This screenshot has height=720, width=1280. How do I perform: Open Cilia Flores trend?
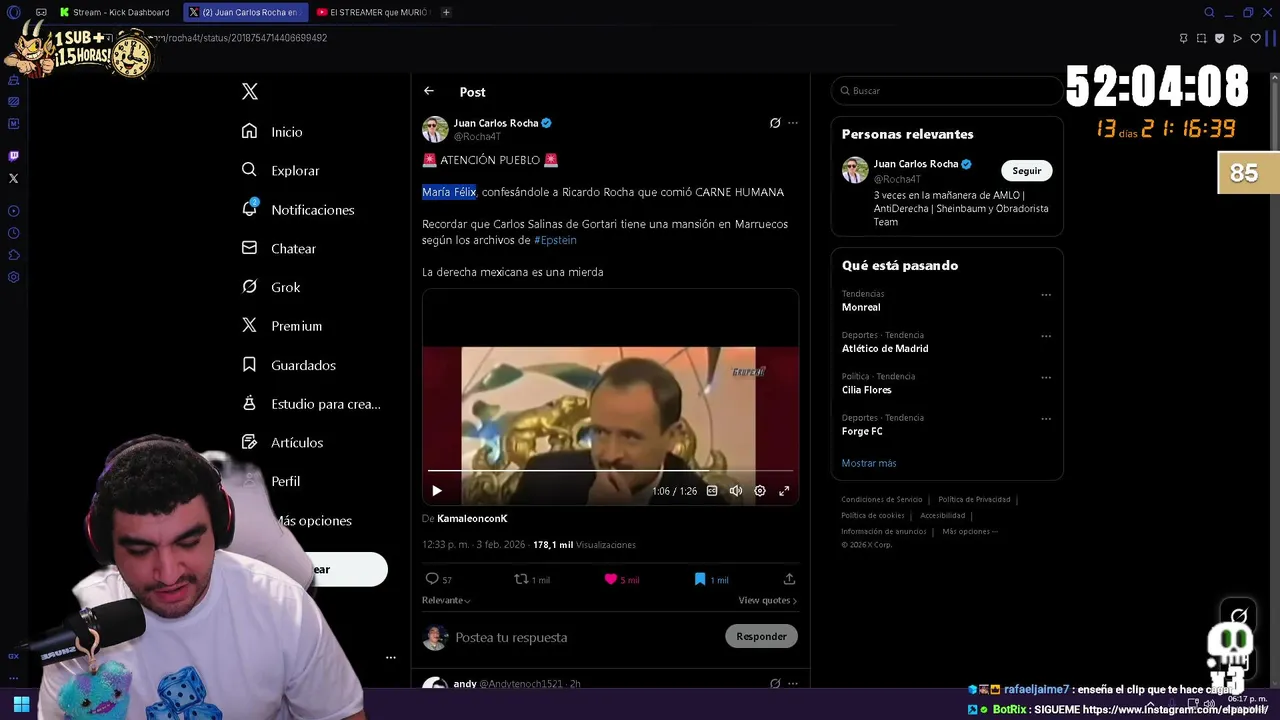(866, 390)
